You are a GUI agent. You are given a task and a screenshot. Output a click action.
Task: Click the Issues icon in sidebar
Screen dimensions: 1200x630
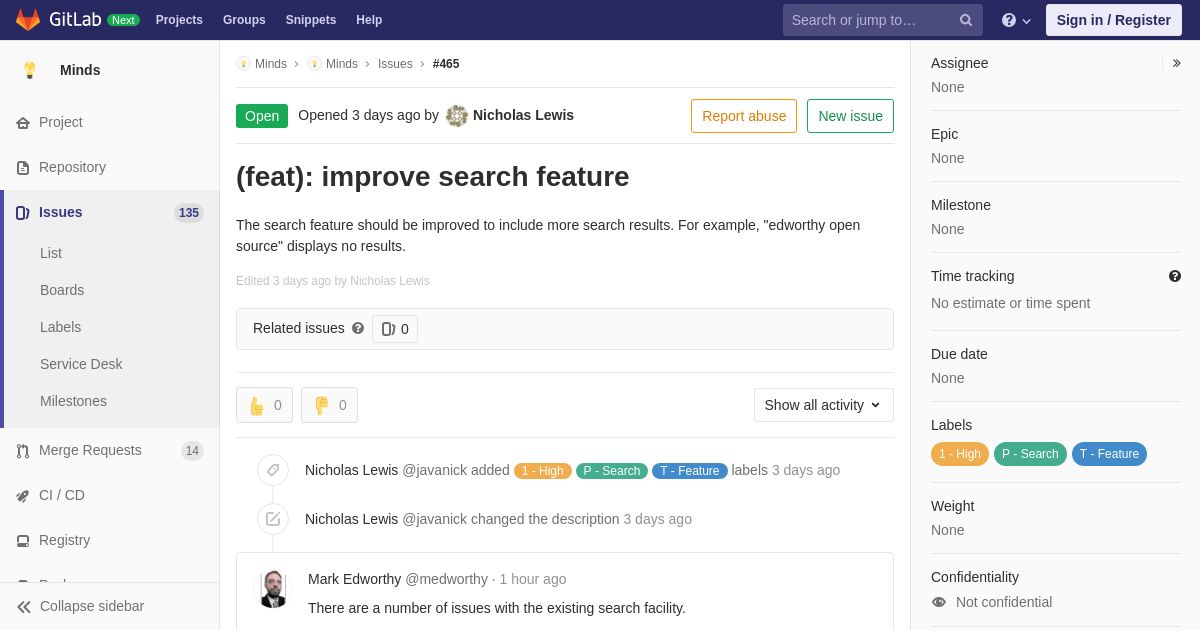pos(22,213)
